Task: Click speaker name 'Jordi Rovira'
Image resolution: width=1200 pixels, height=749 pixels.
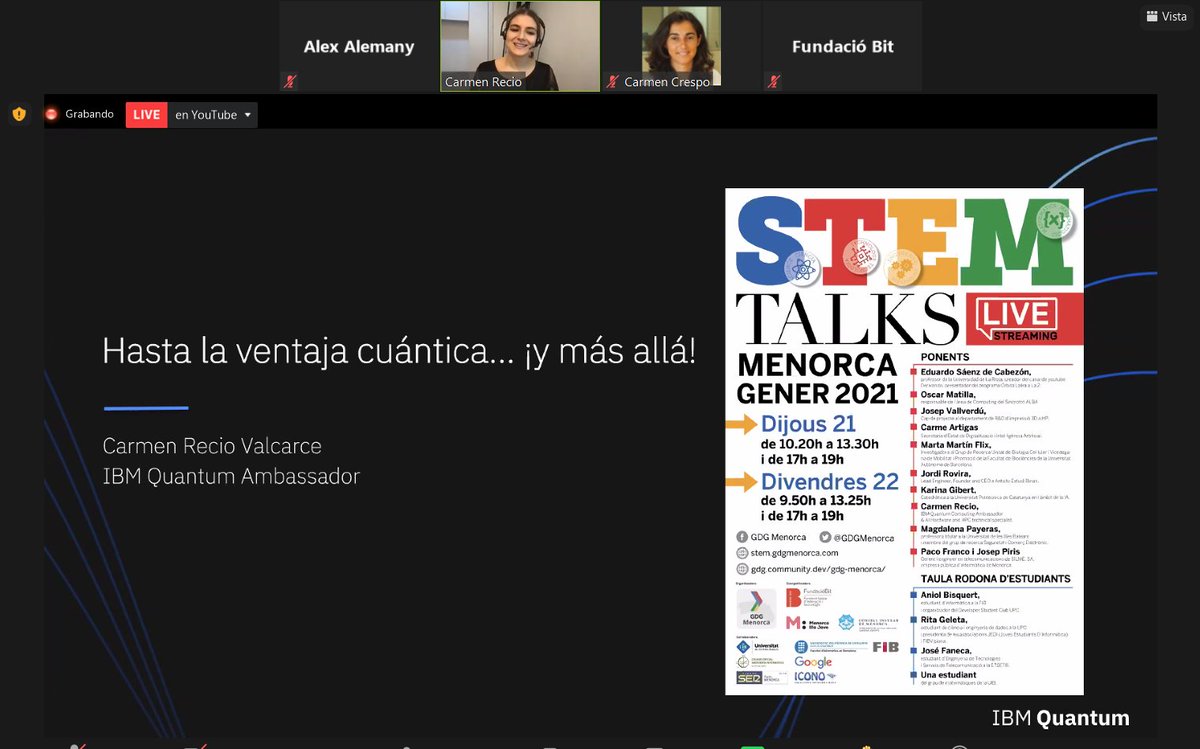Action: (x=948, y=472)
